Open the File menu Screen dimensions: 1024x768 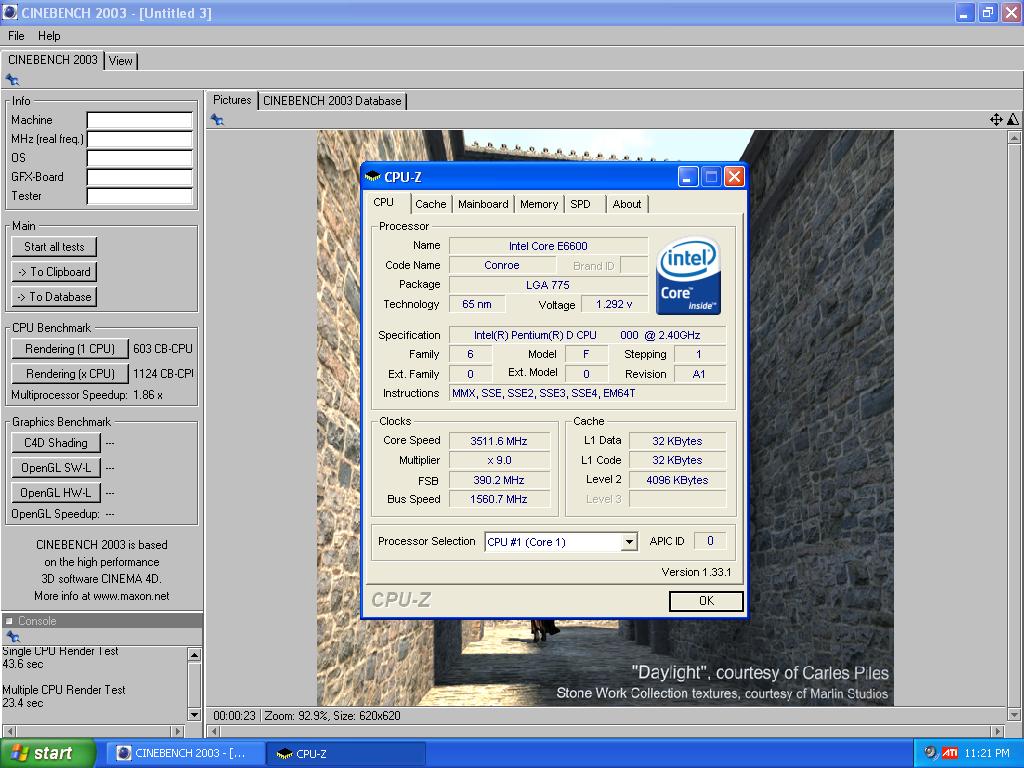coord(16,36)
